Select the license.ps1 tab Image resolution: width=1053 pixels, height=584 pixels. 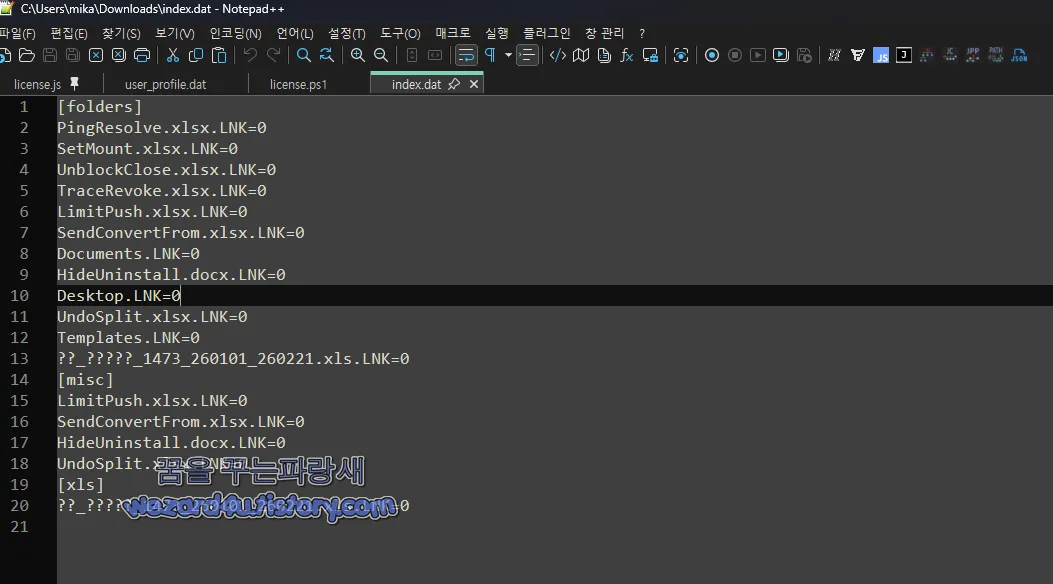pos(298,85)
